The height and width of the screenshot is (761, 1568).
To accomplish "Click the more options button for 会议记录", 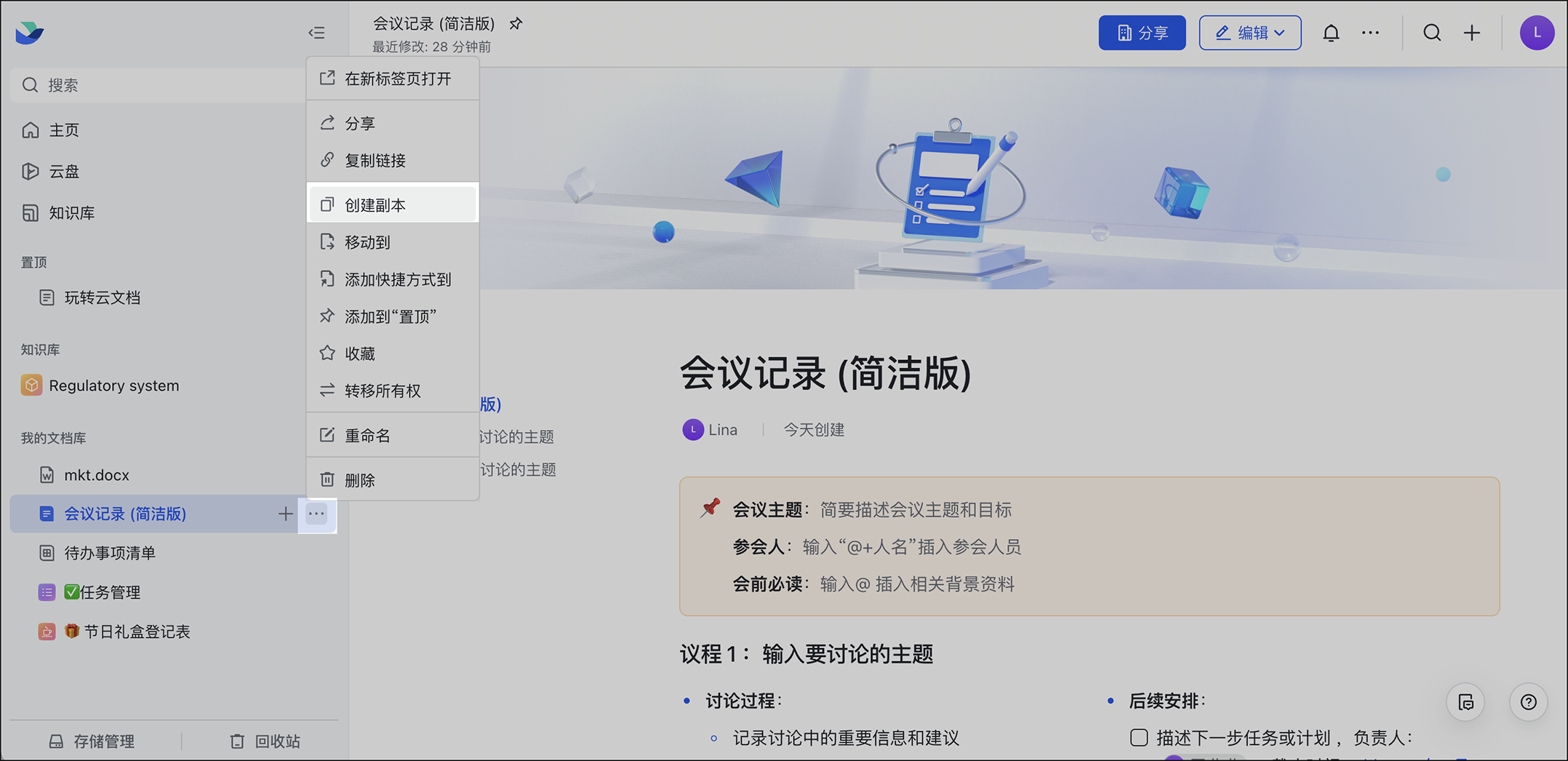I will pos(316,514).
